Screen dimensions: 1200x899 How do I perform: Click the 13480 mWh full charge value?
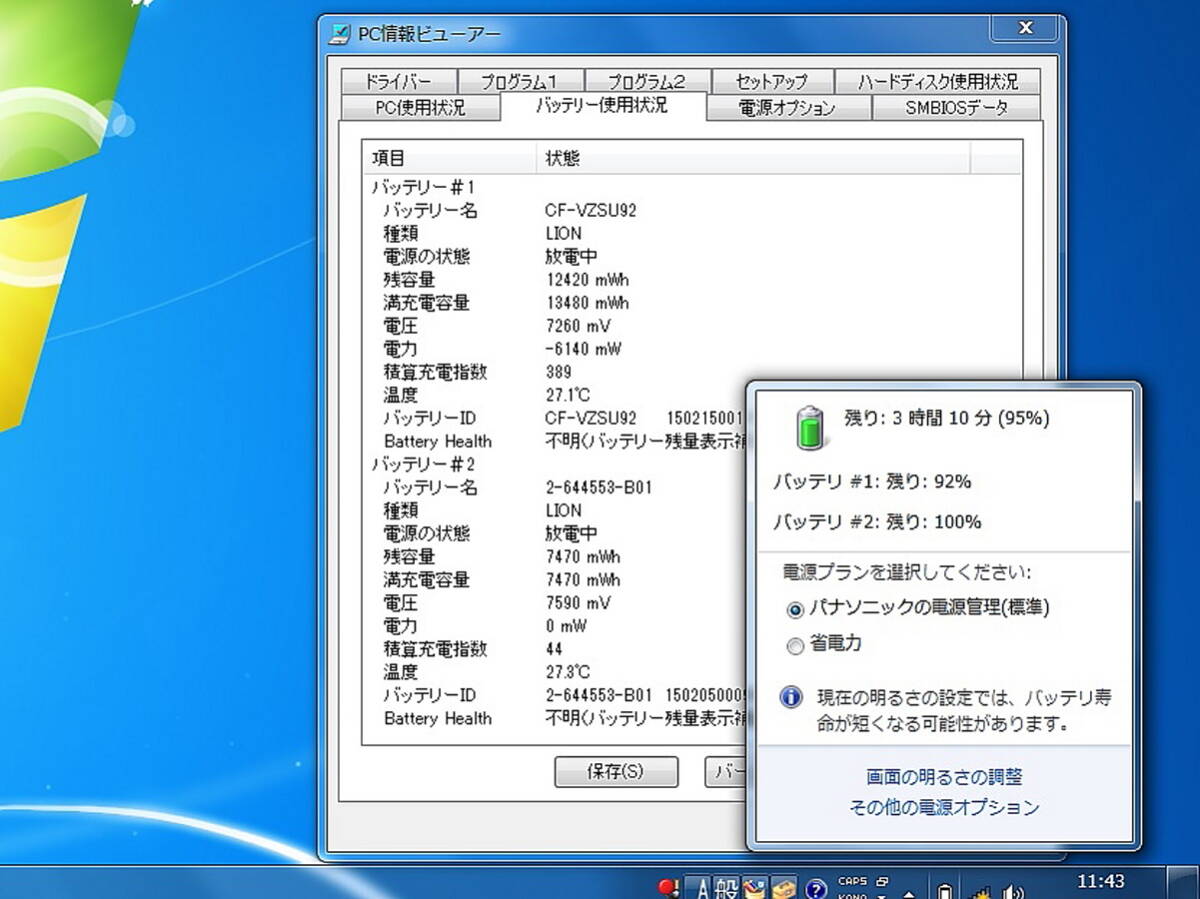[x=587, y=303]
